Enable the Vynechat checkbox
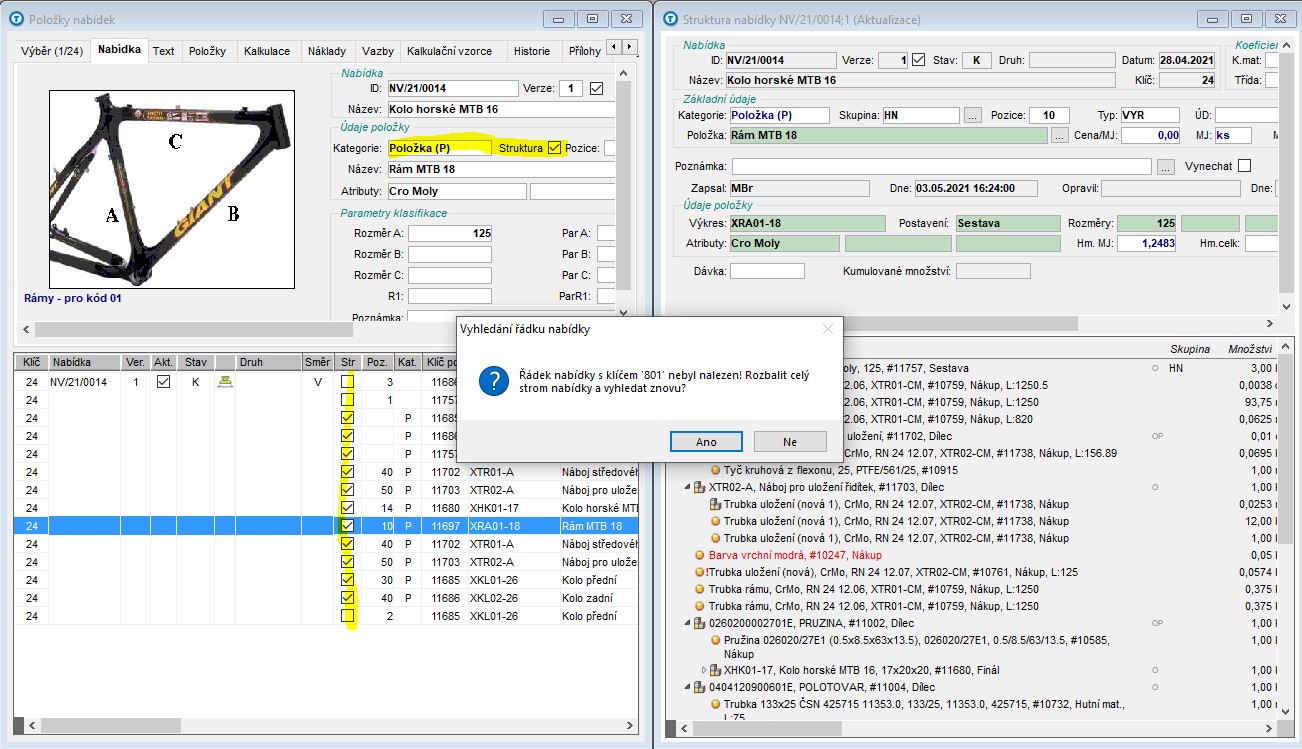The image size is (1302, 749). 1244,166
